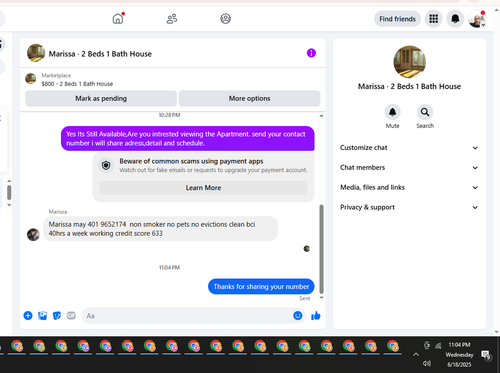Image resolution: width=500 pixels, height=373 pixels.
Task: Click listing thumbnail in chat header
Action: [36, 53]
